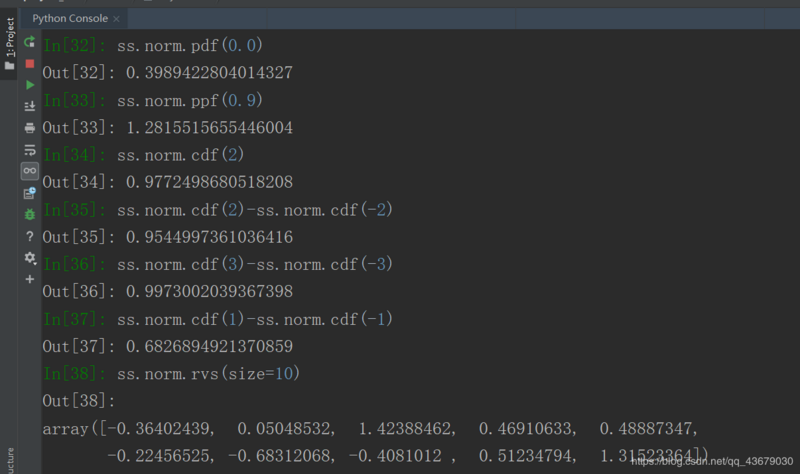Viewport: 800px width, 474px height.
Task: Click text 'ss.norm.pdf(0.0)'
Action: point(190,45)
